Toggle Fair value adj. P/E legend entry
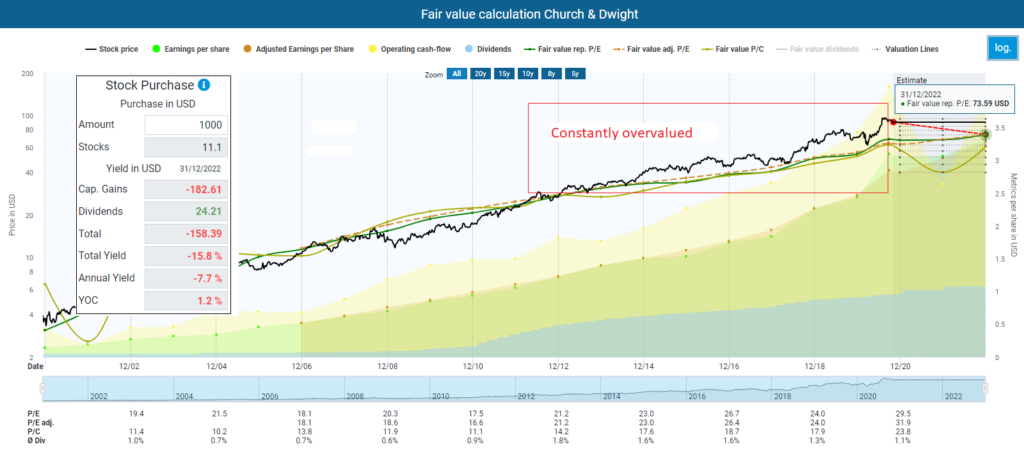1024x449 pixels. click(650, 49)
